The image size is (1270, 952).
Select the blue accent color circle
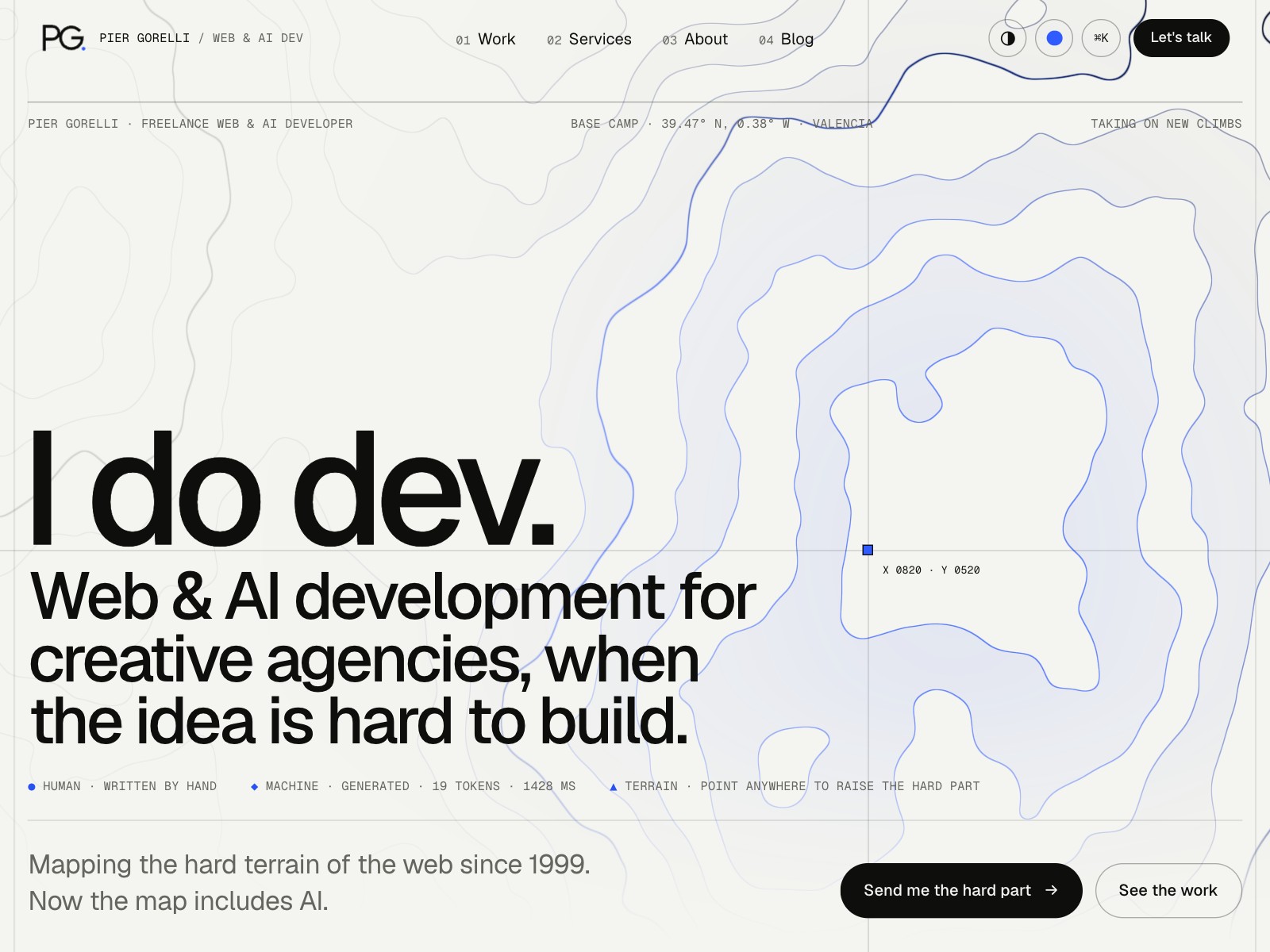coord(1054,38)
